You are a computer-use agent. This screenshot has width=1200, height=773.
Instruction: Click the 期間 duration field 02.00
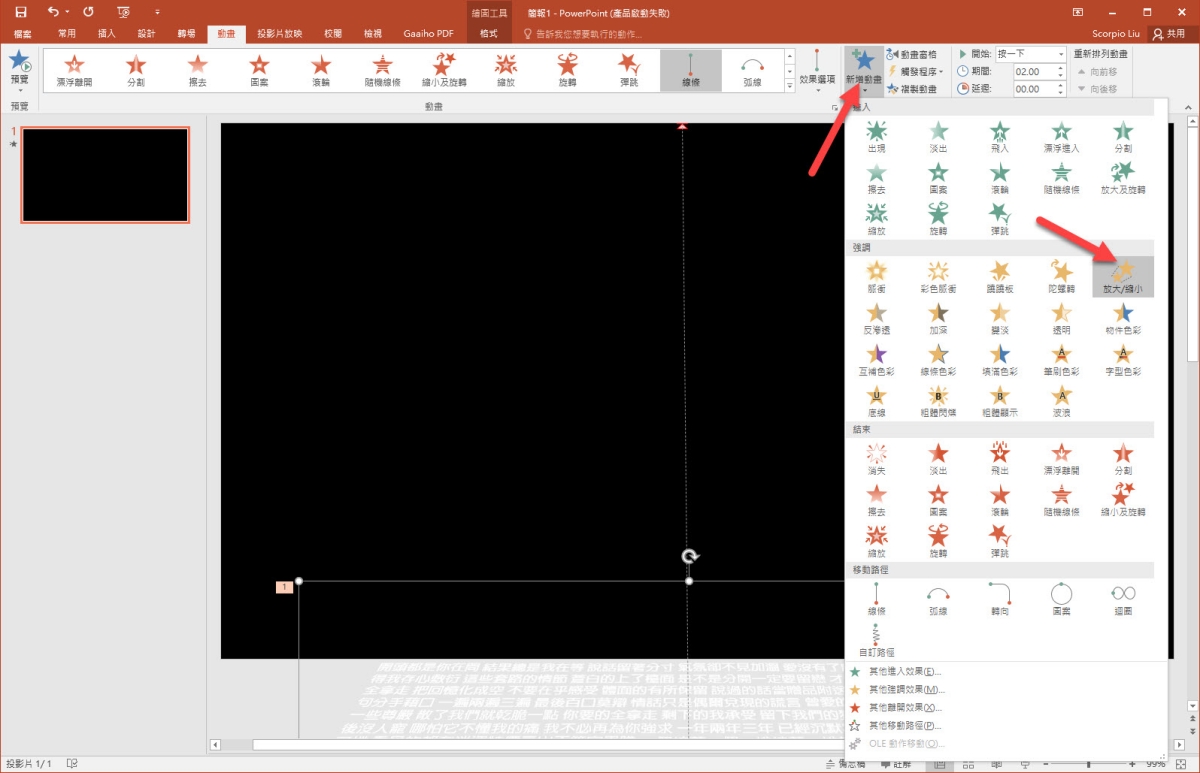[x=1032, y=72]
